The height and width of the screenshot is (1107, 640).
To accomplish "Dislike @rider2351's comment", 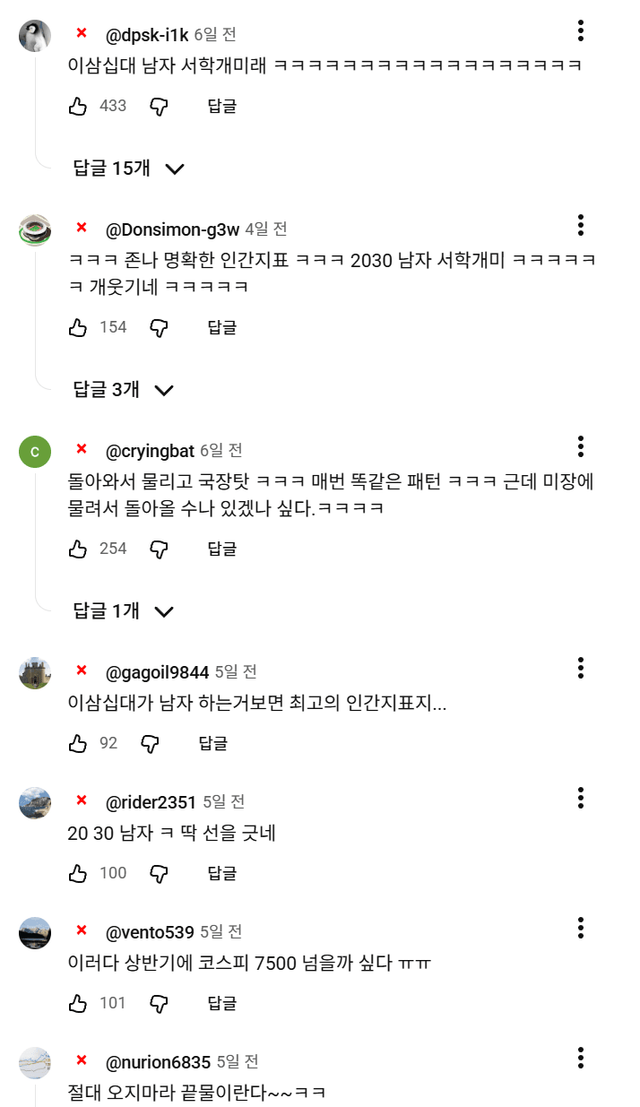I will tap(158, 873).
